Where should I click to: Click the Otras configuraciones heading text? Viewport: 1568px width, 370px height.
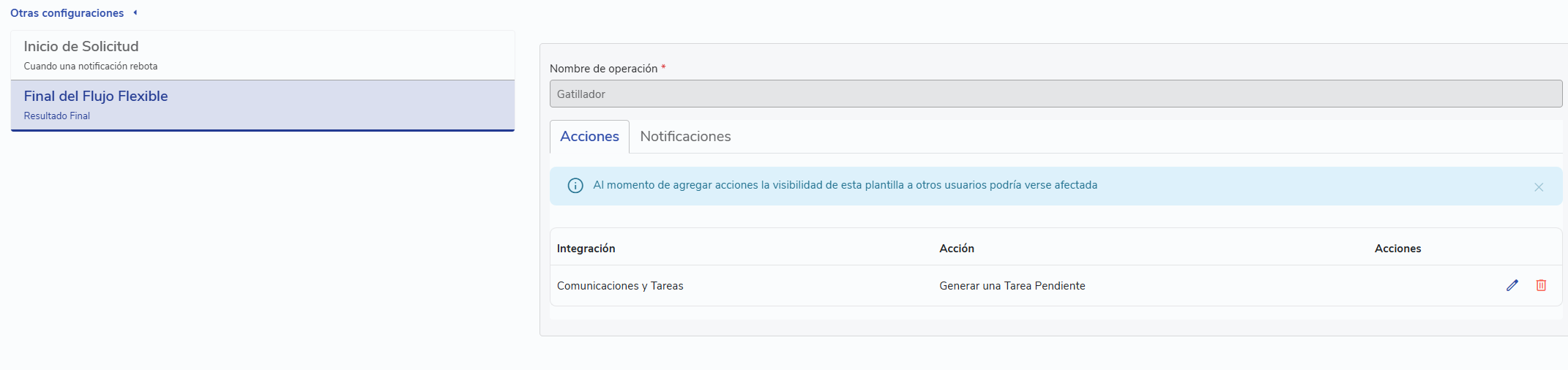tap(67, 13)
